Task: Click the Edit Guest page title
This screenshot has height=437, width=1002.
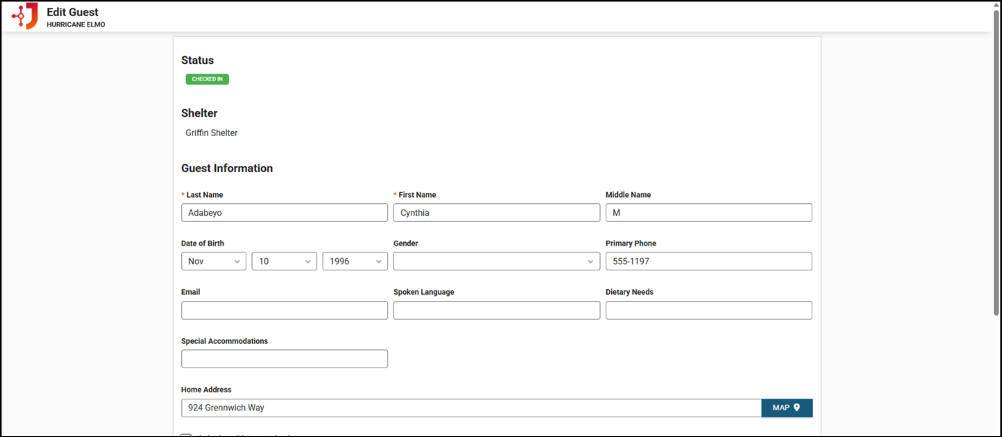Action: click(72, 12)
